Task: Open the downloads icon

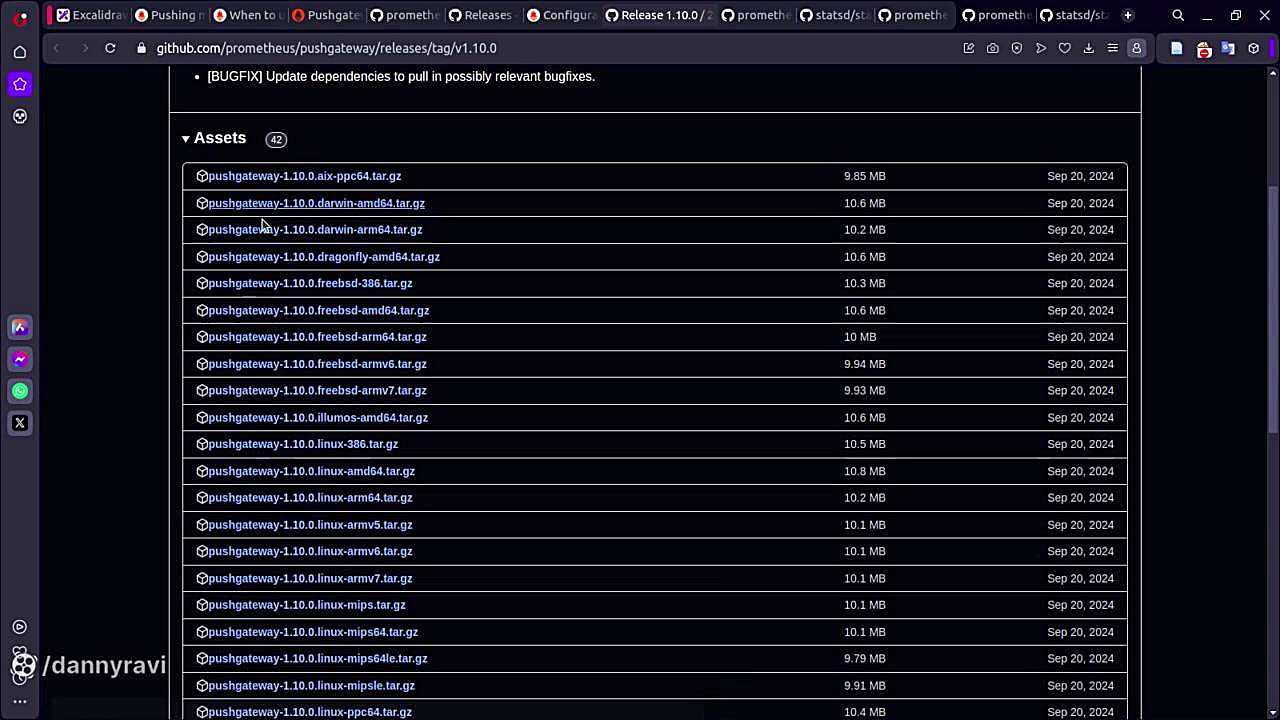Action: pyautogui.click(x=1088, y=48)
